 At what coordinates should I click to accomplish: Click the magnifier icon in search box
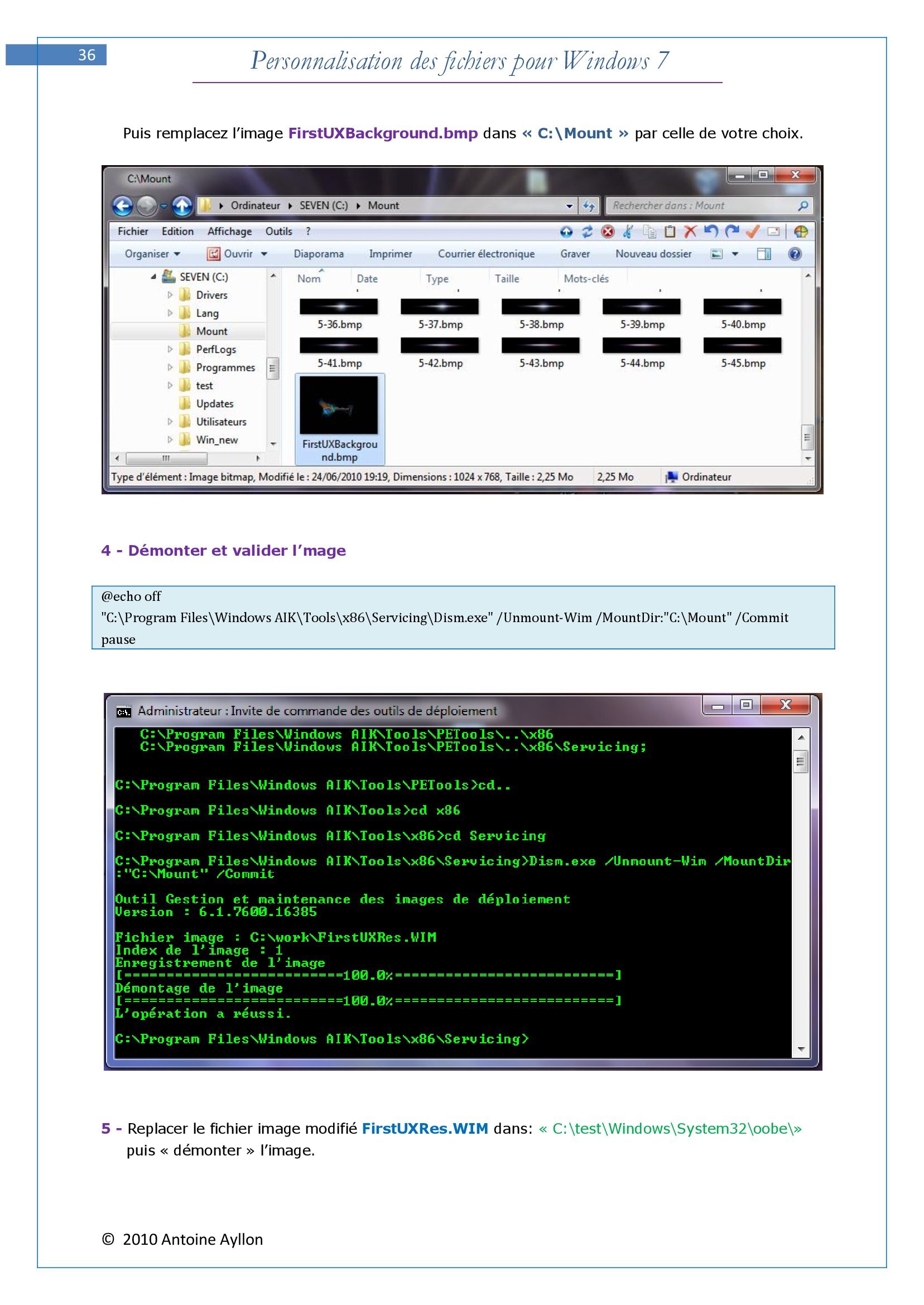click(803, 206)
